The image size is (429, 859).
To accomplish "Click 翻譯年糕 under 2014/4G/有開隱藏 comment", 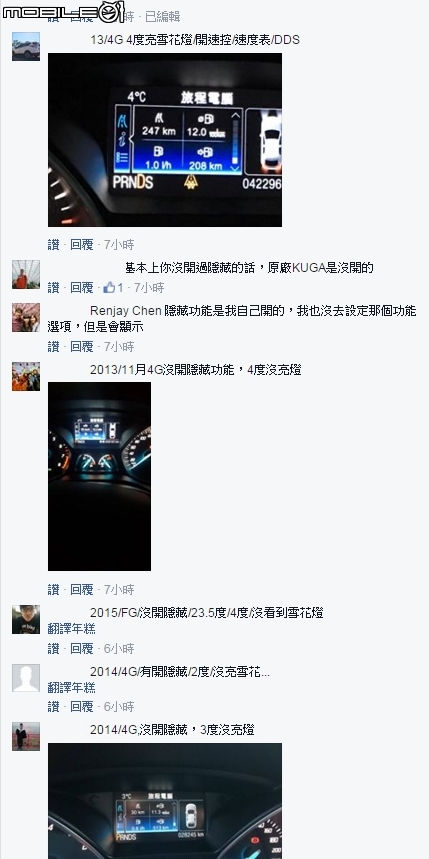I will (x=71, y=688).
